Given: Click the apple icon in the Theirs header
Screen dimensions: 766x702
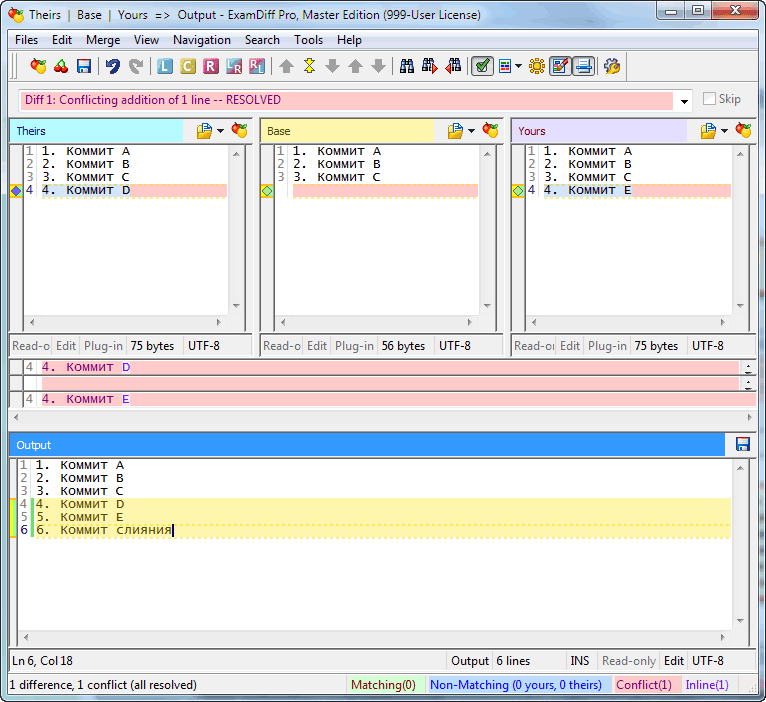Looking at the screenshot, I should (239, 130).
